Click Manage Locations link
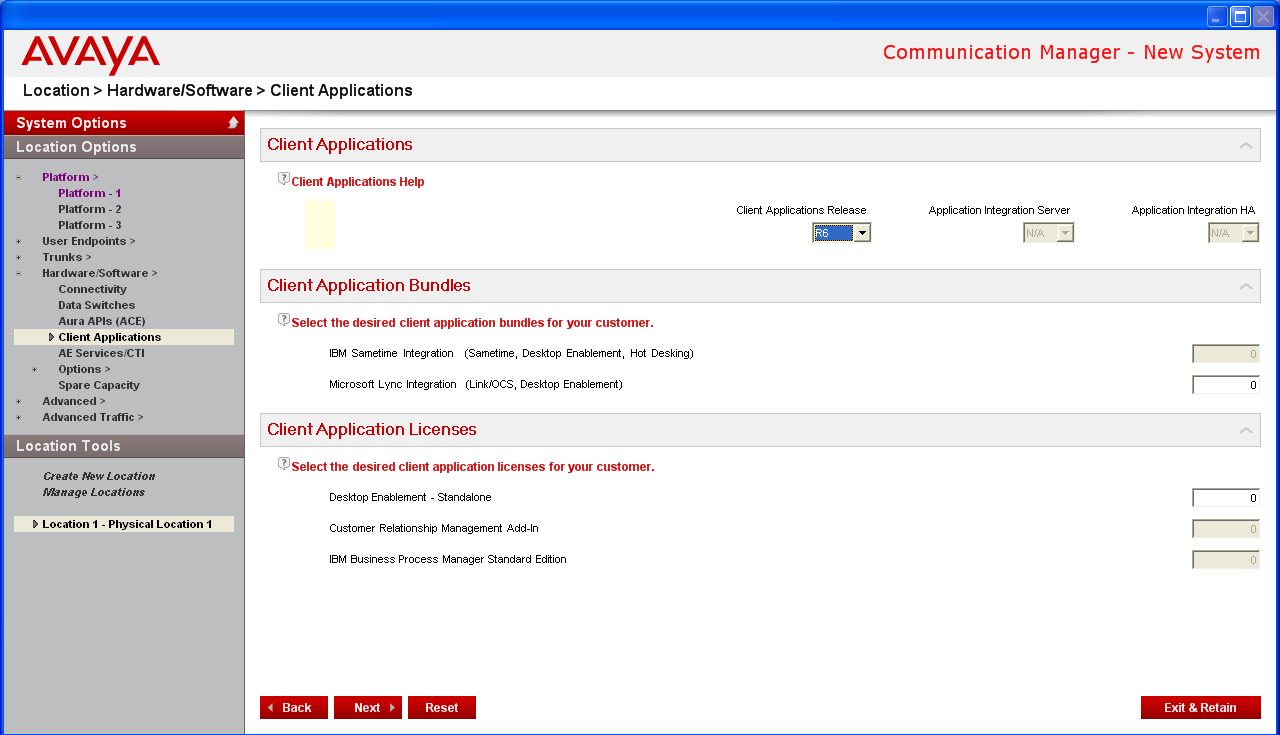 pos(94,492)
